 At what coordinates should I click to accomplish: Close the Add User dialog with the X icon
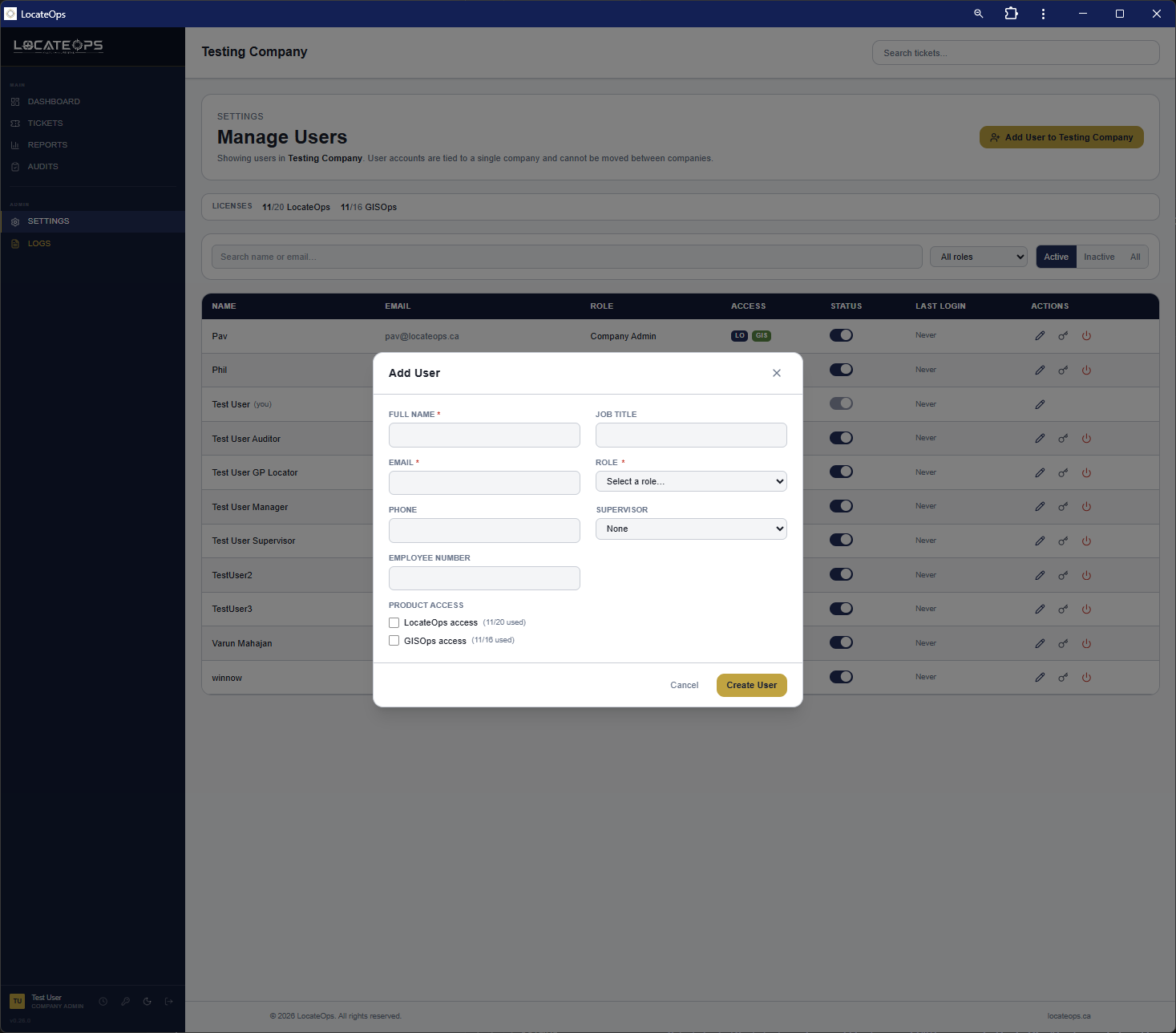coord(776,373)
